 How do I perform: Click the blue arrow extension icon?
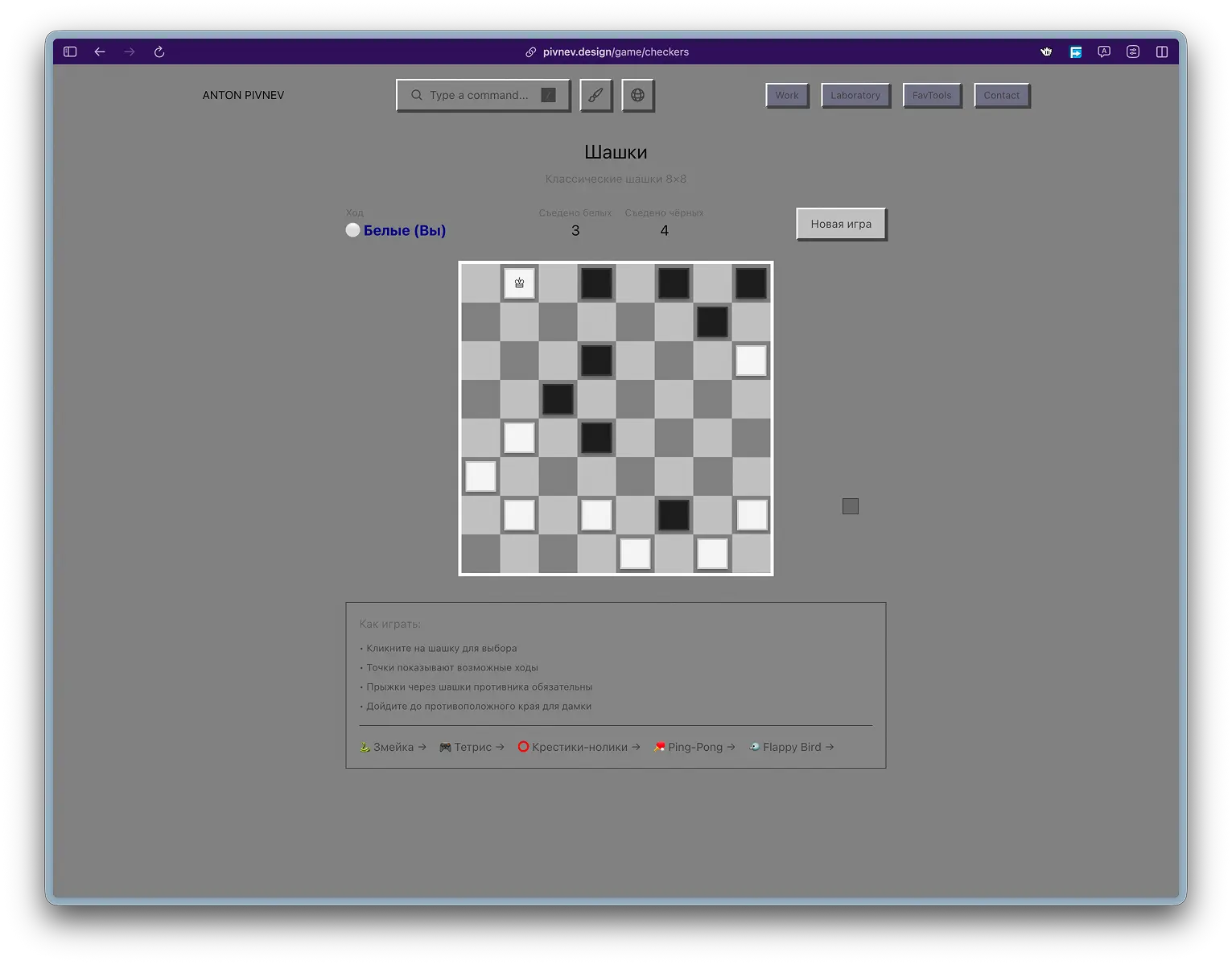[1075, 52]
